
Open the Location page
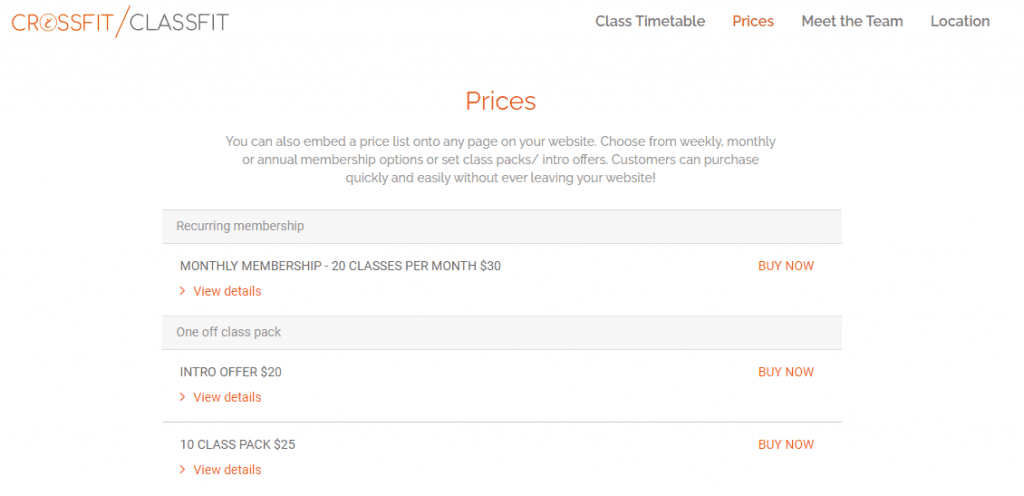(960, 21)
